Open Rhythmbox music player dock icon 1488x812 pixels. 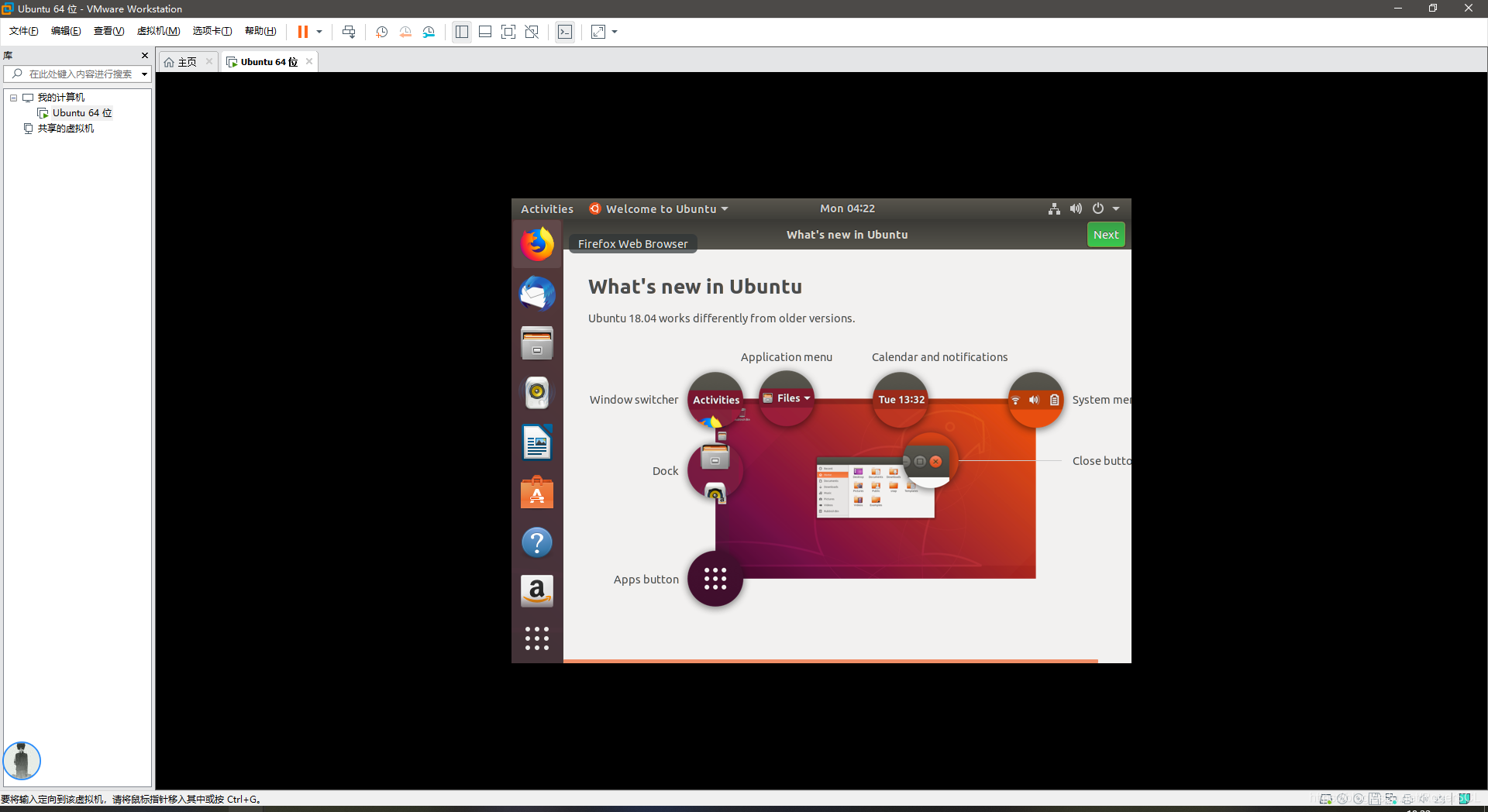[x=537, y=393]
